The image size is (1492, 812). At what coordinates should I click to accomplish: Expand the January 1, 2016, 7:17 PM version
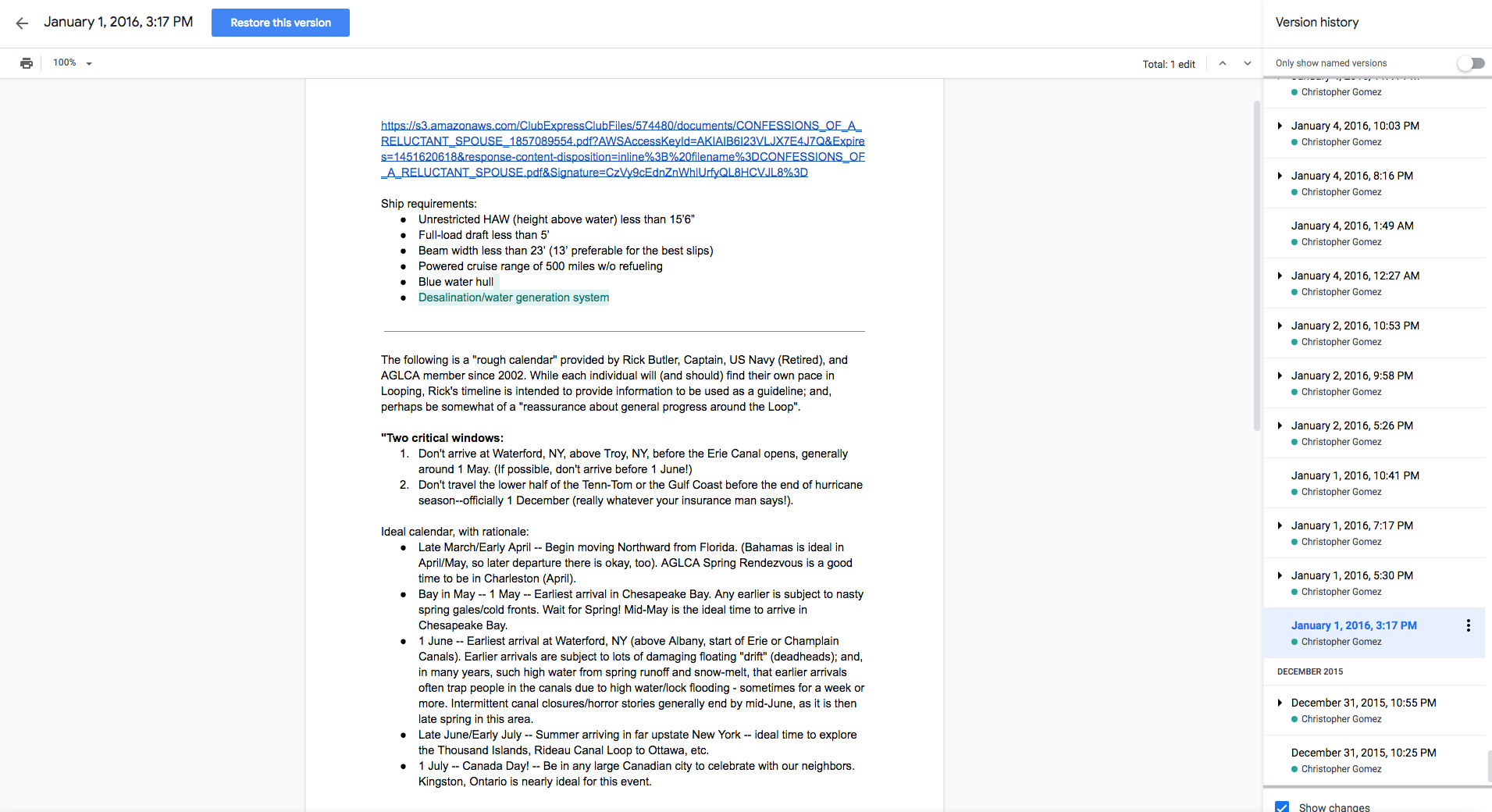[x=1280, y=525]
